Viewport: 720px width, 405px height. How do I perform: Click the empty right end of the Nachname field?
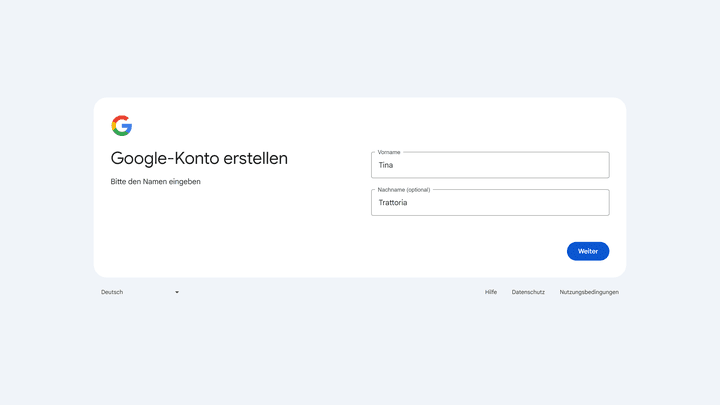pyautogui.click(x=580, y=203)
